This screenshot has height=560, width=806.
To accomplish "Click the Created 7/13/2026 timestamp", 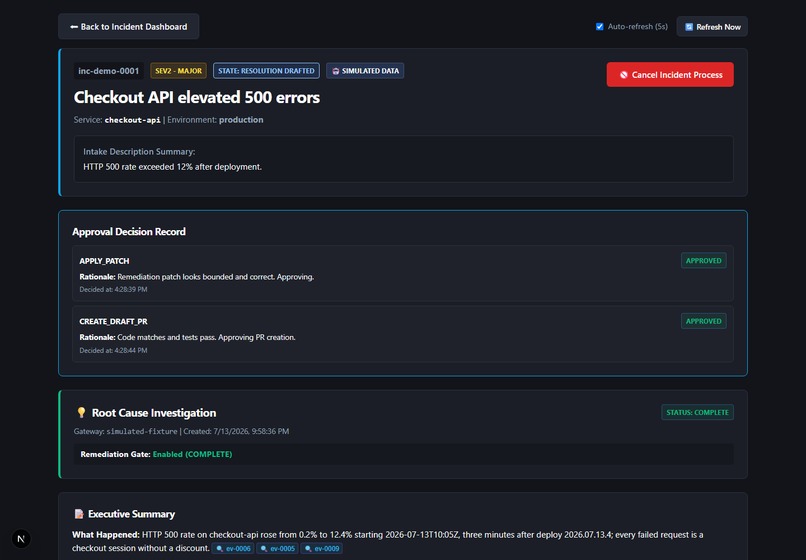I will click(x=236, y=431).
